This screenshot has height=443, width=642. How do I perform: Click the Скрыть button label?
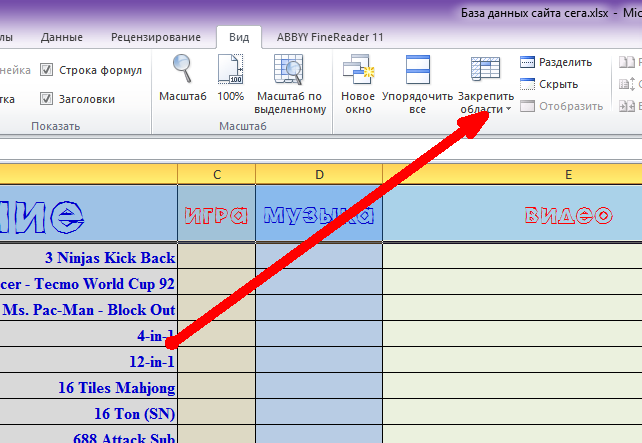pyautogui.click(x=558, y=84)
